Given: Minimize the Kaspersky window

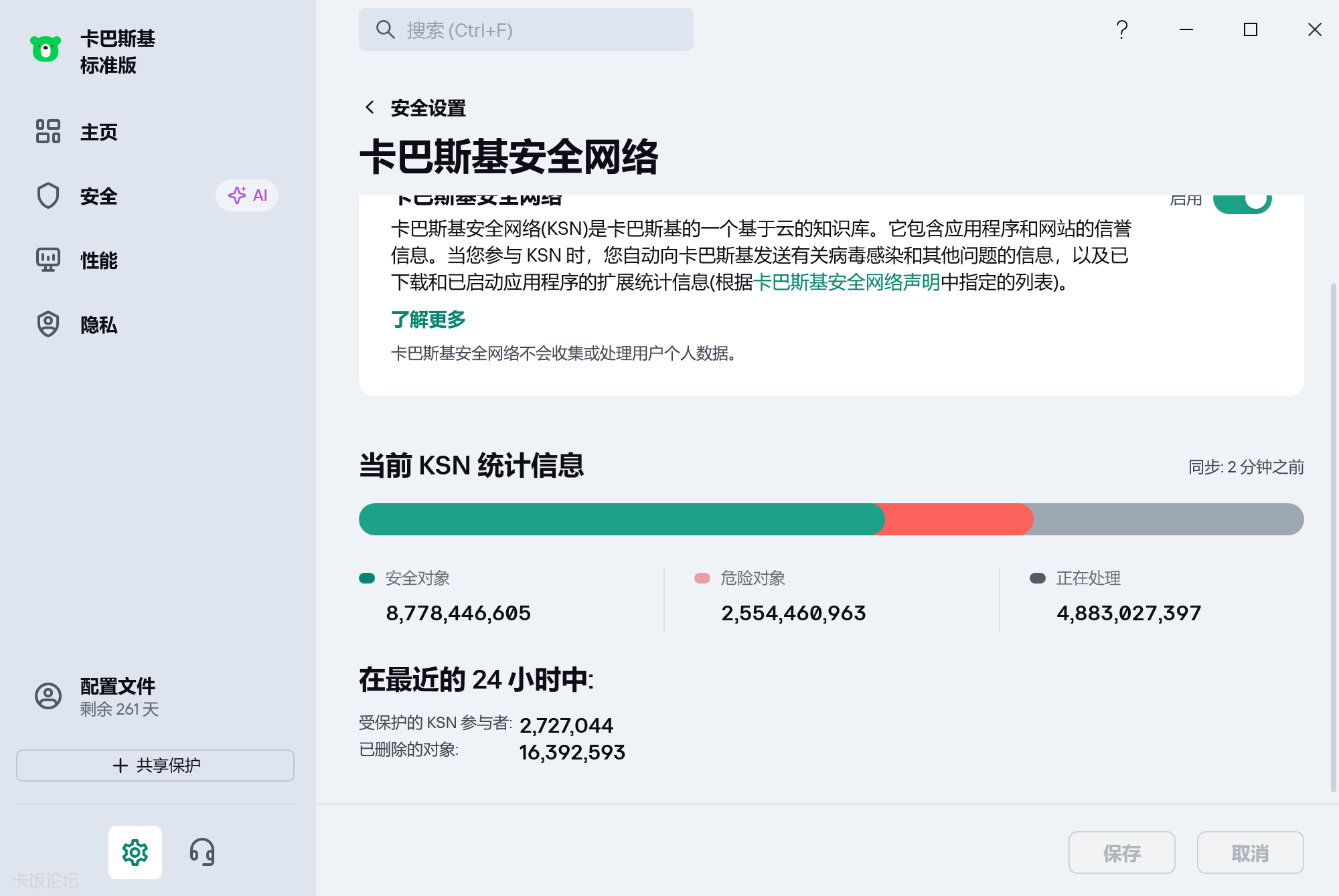Looking at the screenshot, I should point(1186,29).
